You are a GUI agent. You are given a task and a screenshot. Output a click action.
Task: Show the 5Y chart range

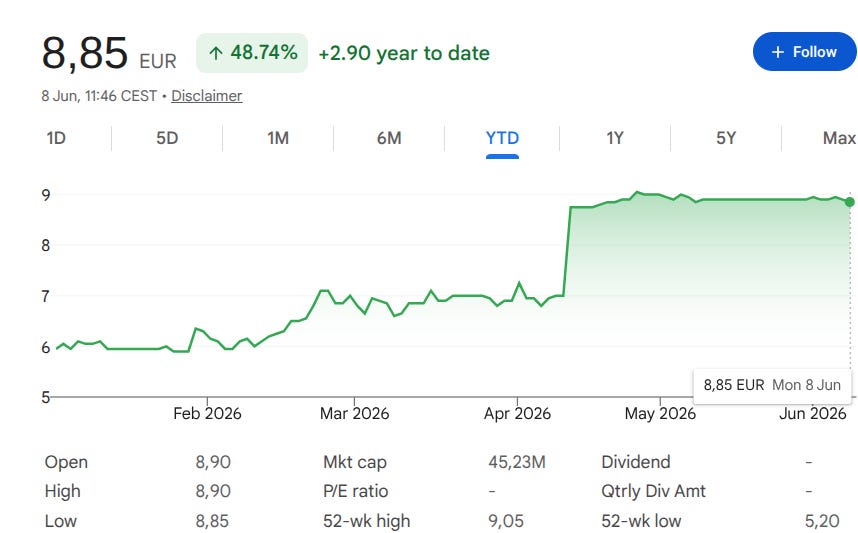pyautogui.click(x=726, y=138)
